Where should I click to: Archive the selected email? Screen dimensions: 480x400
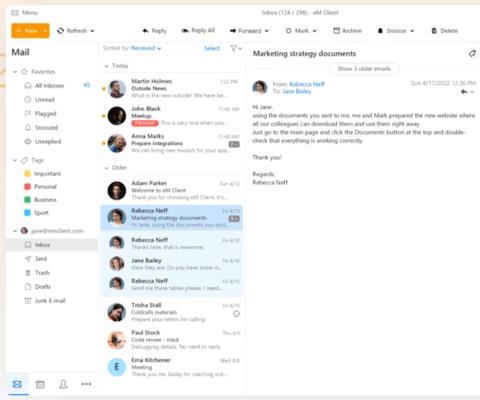pyautogui.click(x=347, y=31)
